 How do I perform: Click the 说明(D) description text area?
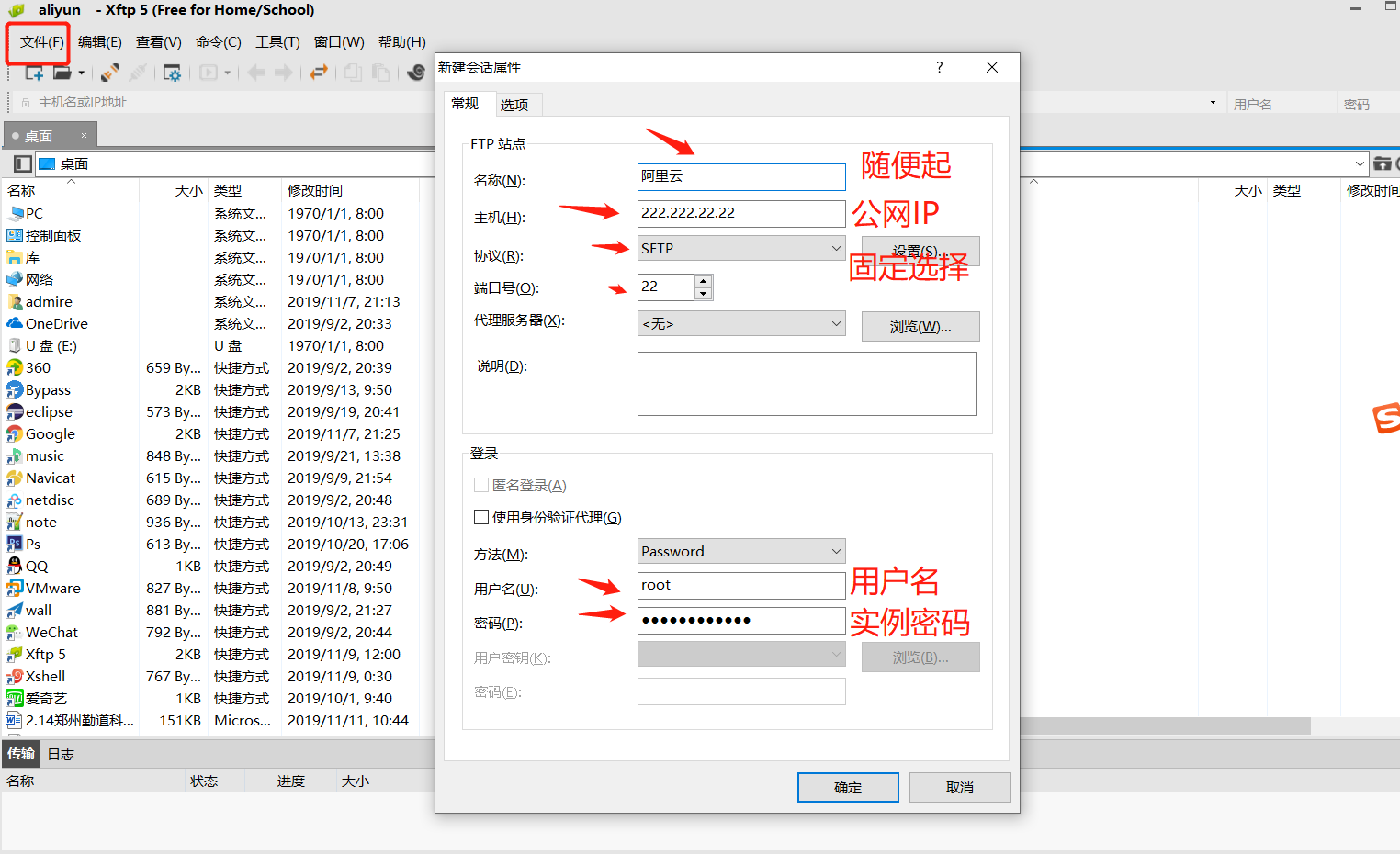click(x=807, y=384)
